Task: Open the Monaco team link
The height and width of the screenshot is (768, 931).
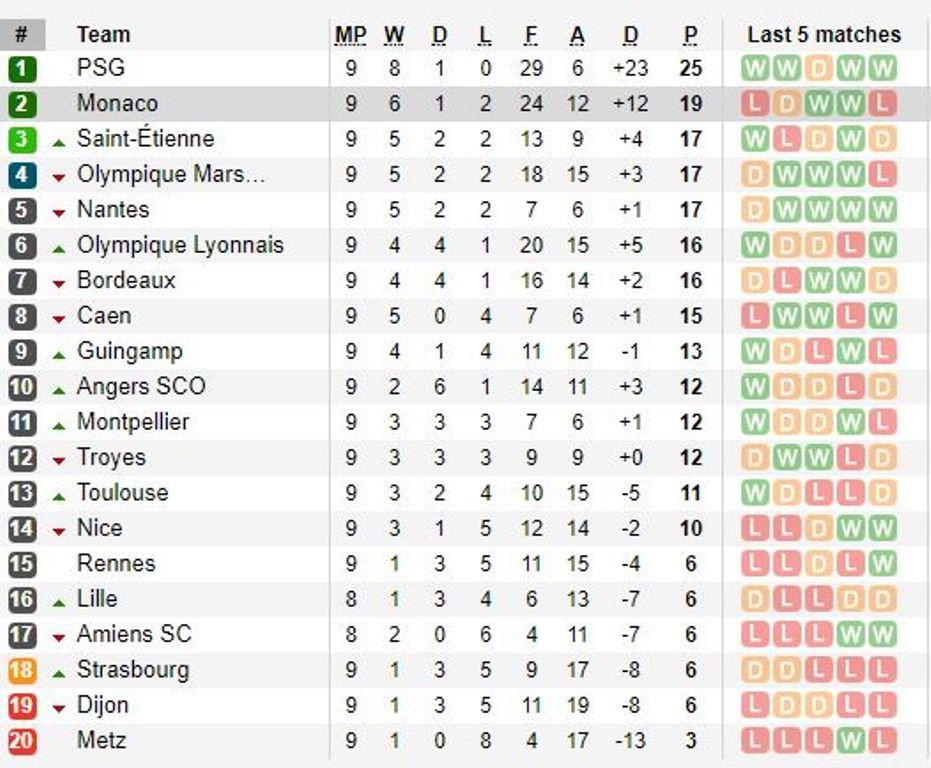Action: [117, 104]
